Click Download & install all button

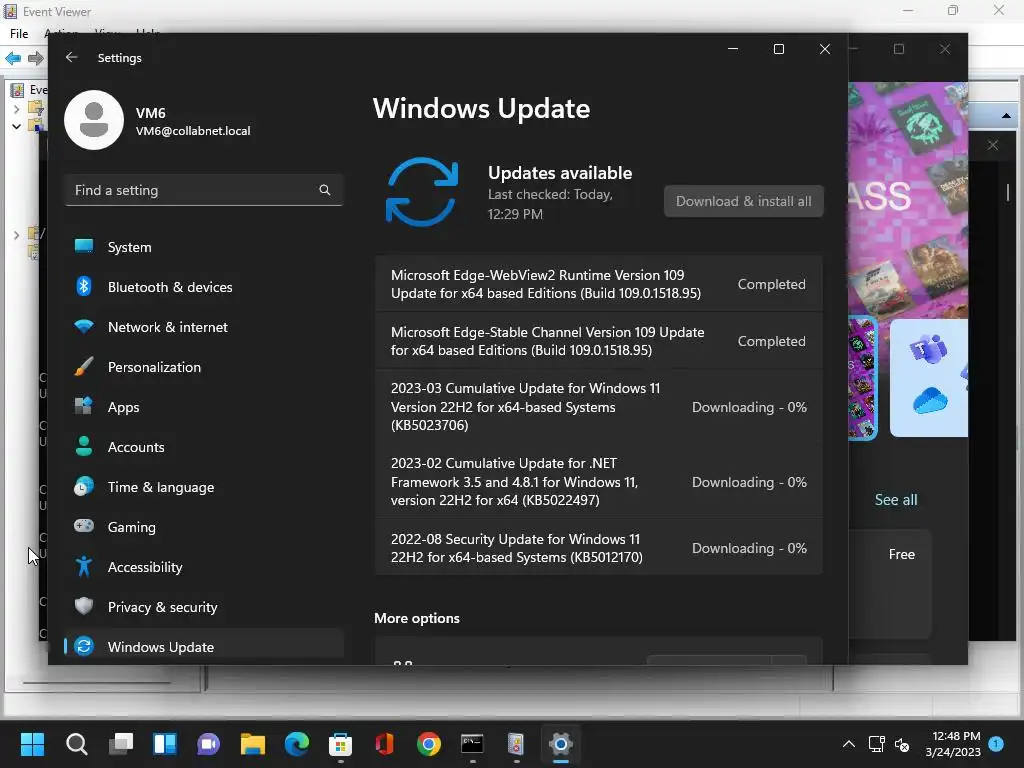click(x=743, y=201)
